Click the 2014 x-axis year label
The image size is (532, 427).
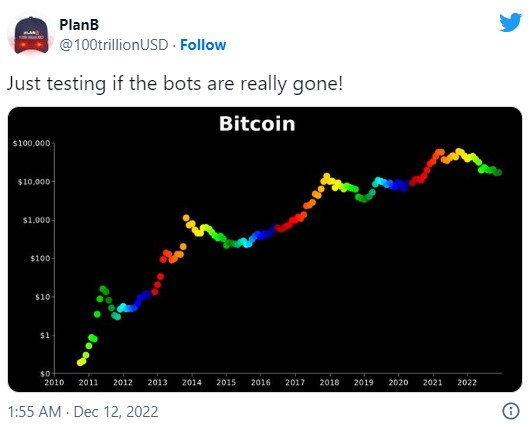[x=192, y=383]
